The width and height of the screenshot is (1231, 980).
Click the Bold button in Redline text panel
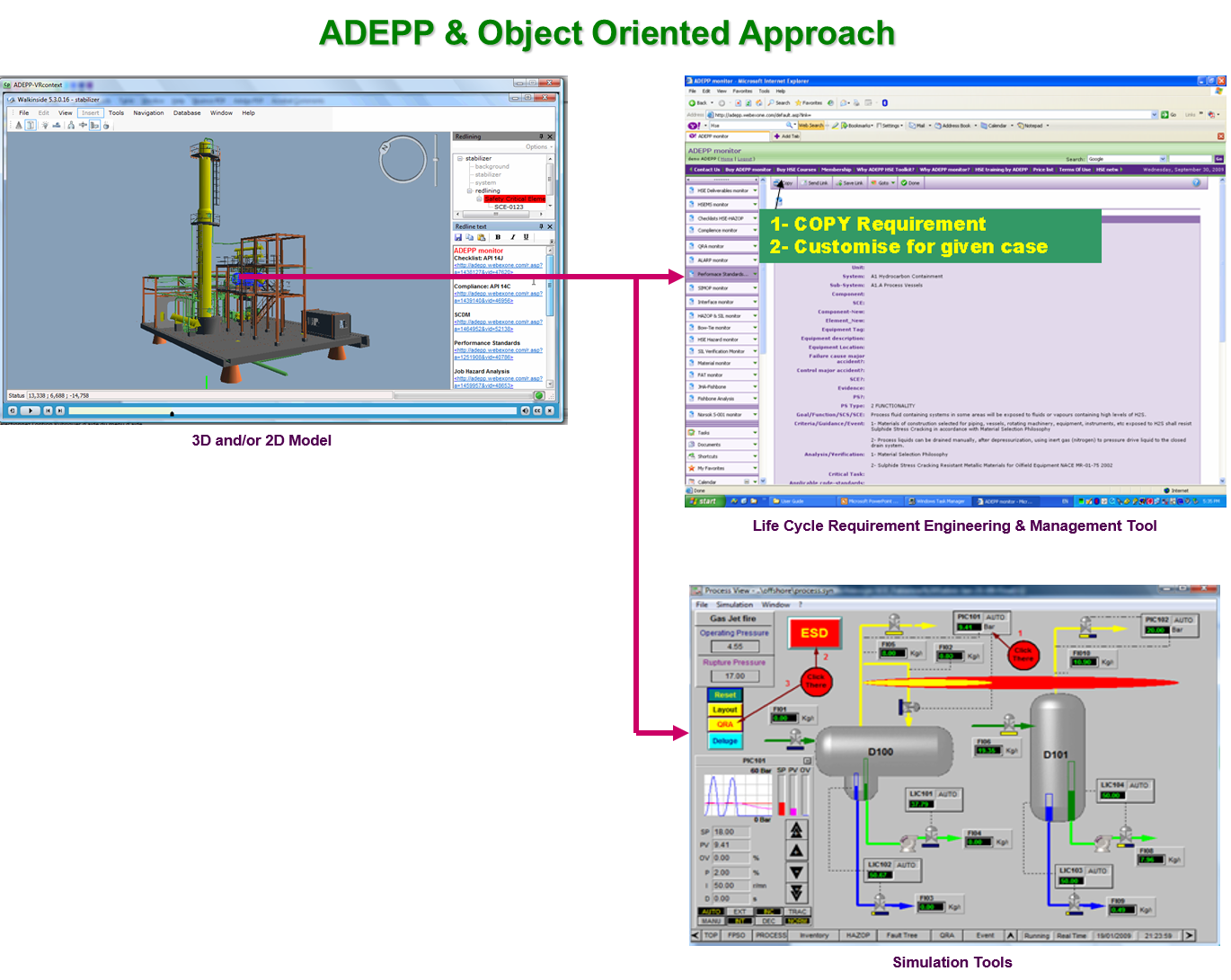[x=498, y=237]
